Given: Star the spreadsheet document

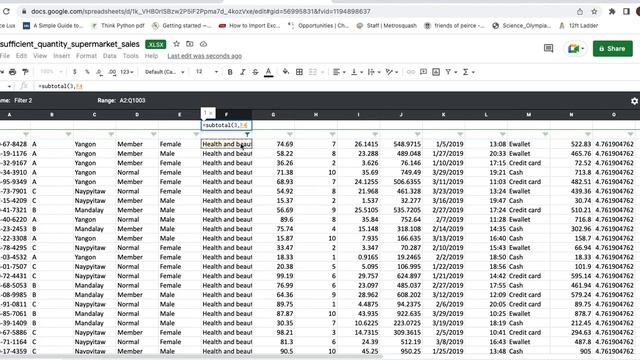Looking at the screenshot, I should click(176, 44).
